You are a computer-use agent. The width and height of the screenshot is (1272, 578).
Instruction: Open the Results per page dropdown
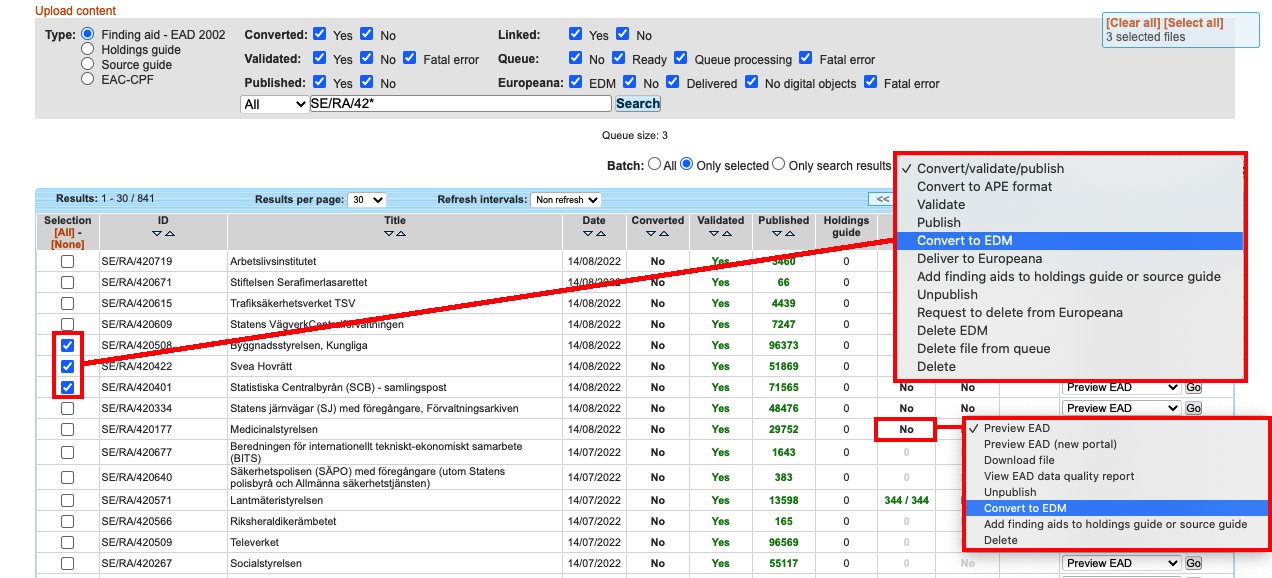(x=366, y=200)
